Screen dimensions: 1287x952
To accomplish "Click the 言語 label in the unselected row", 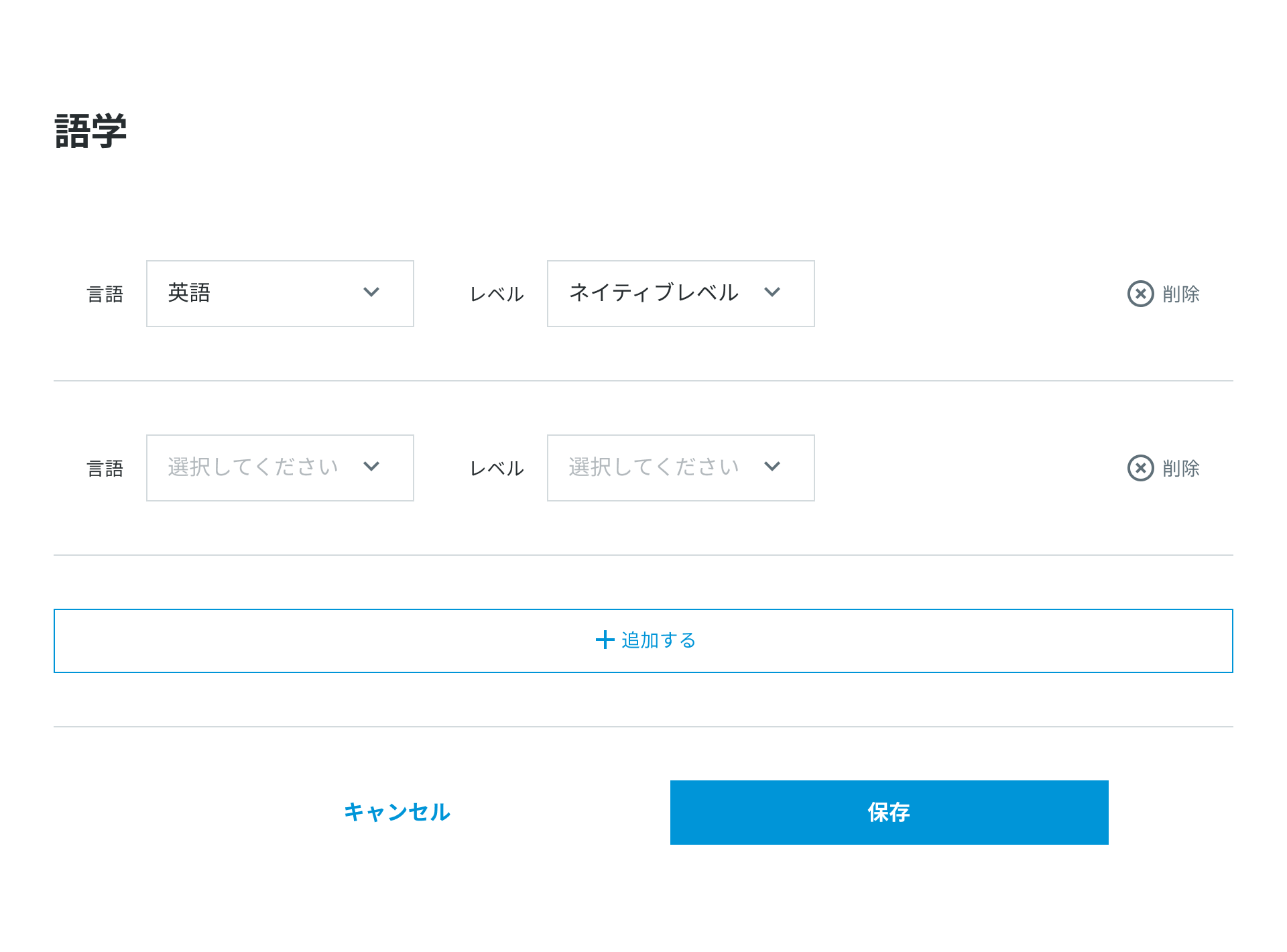I will [x=105, y=469].
